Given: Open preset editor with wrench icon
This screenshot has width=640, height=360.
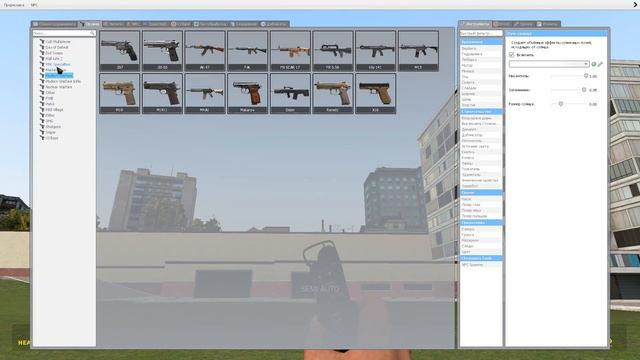Looking at the screenshot, I should coord(600,64).
